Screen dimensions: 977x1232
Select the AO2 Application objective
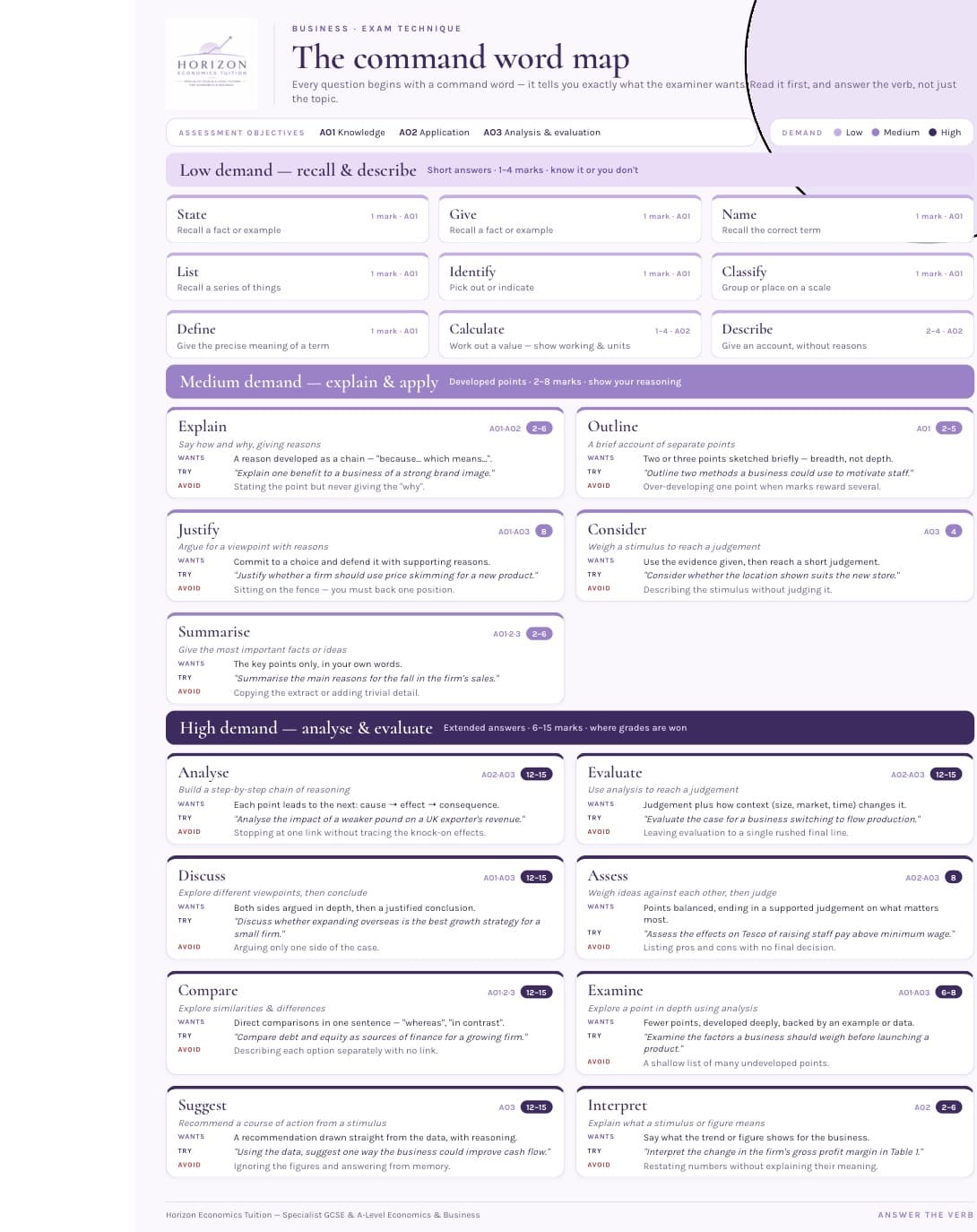434,132
